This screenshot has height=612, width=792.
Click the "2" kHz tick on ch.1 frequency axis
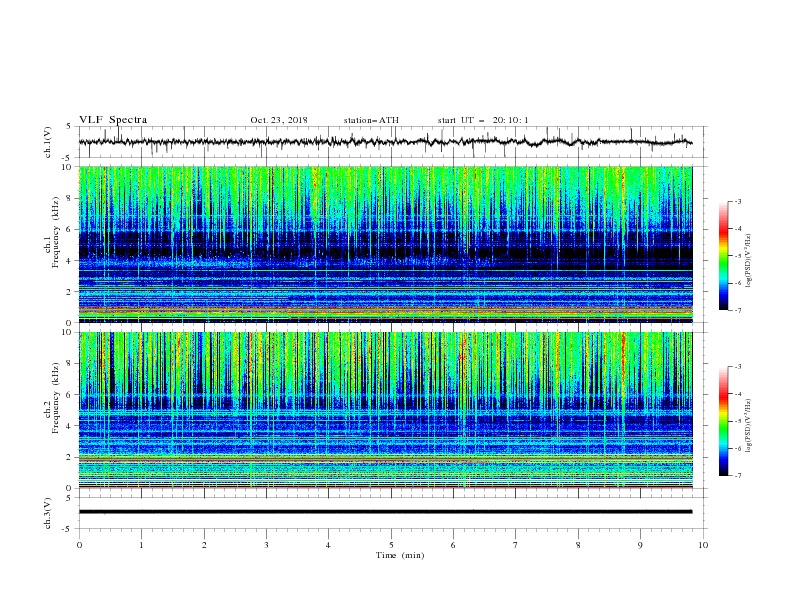click(71, 292)
